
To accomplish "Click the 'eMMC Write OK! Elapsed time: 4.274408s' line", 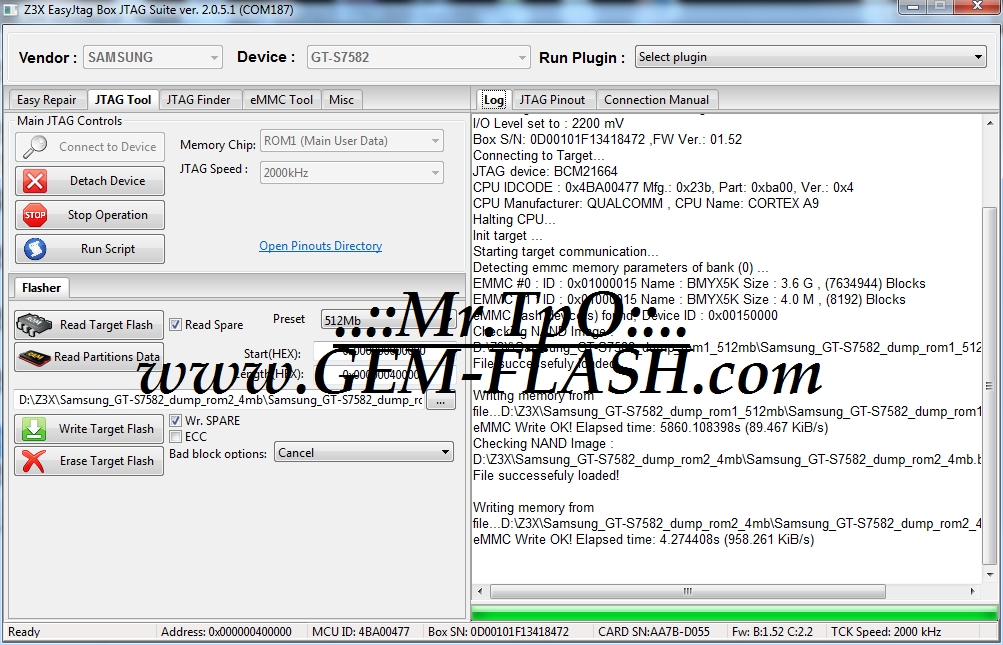I will (644, 539).
